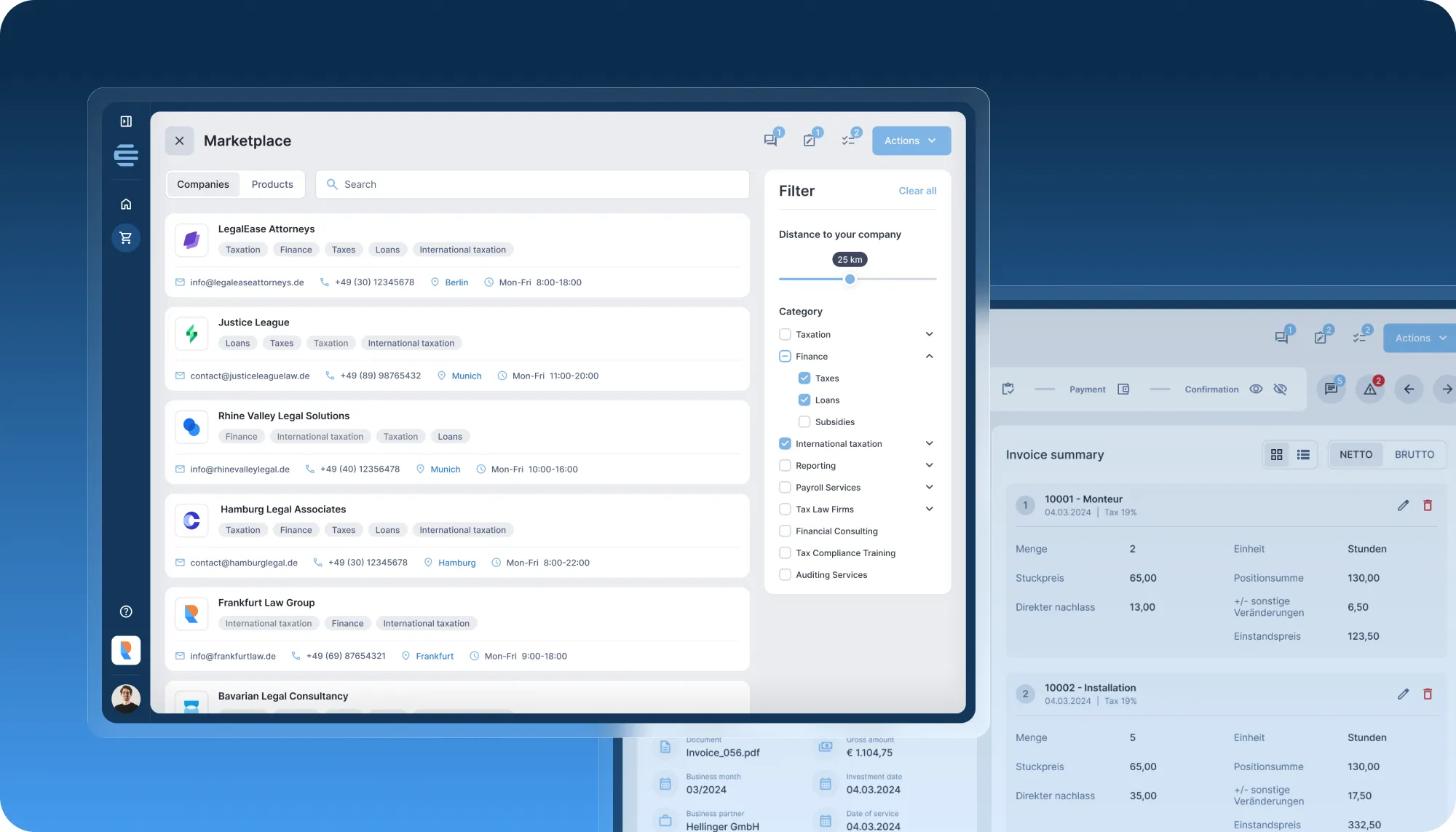Uncheck the Loans subcategory checkbox
1456x832 pixels.
tap(804, 400)
